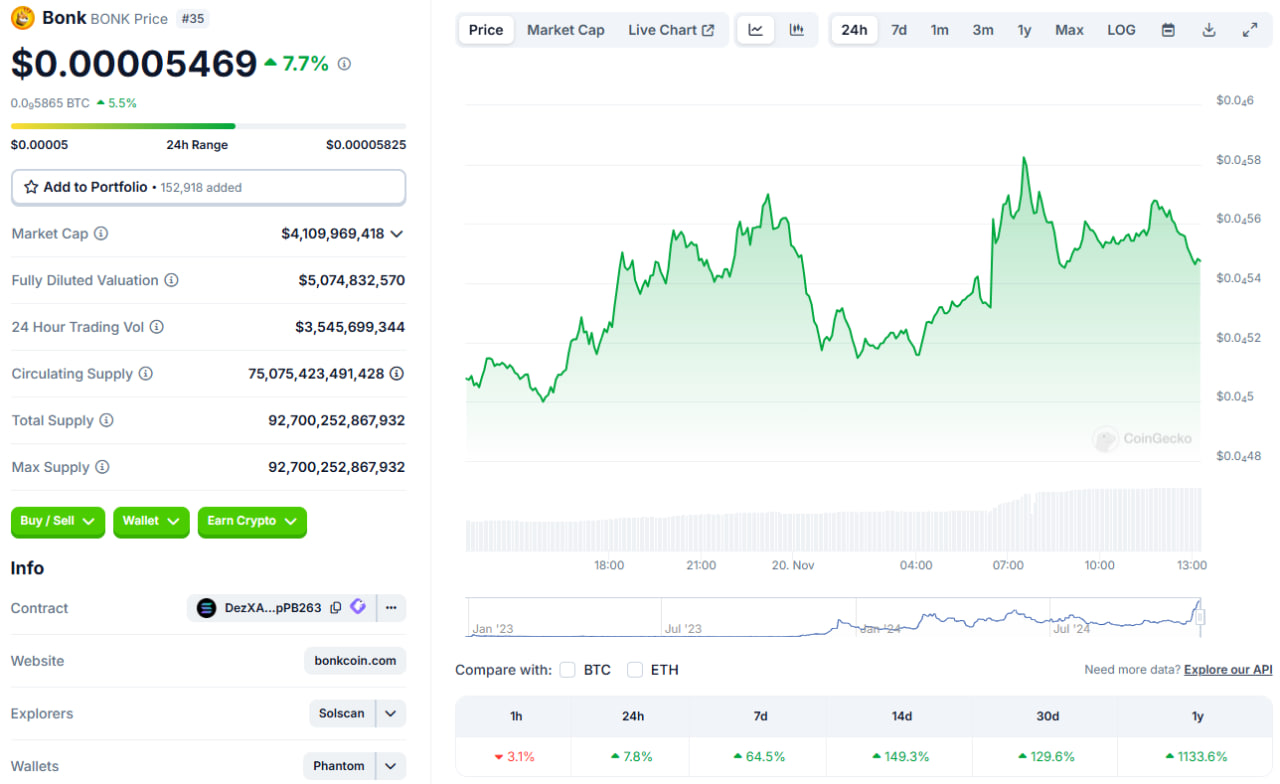Open the Earn Crypto dropdown
Image resolution: width=1280 pixels, height=784 pixels.
tap(252, 521)
